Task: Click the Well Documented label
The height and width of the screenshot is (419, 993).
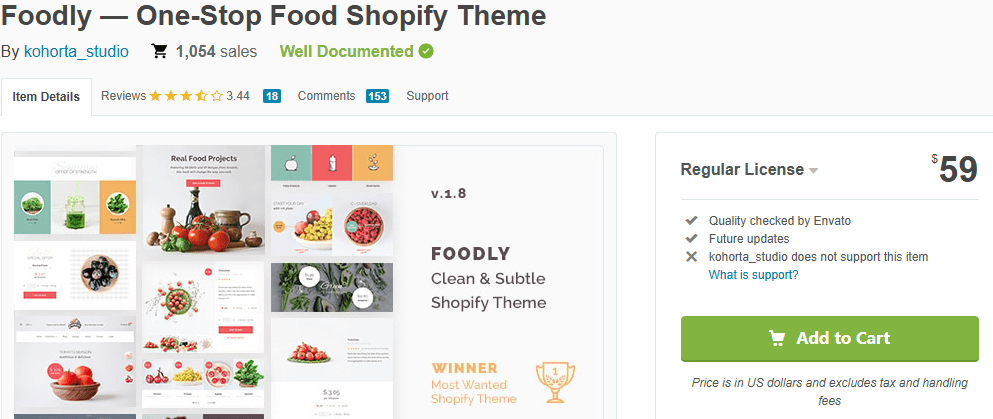Action: tap(346, 51)
